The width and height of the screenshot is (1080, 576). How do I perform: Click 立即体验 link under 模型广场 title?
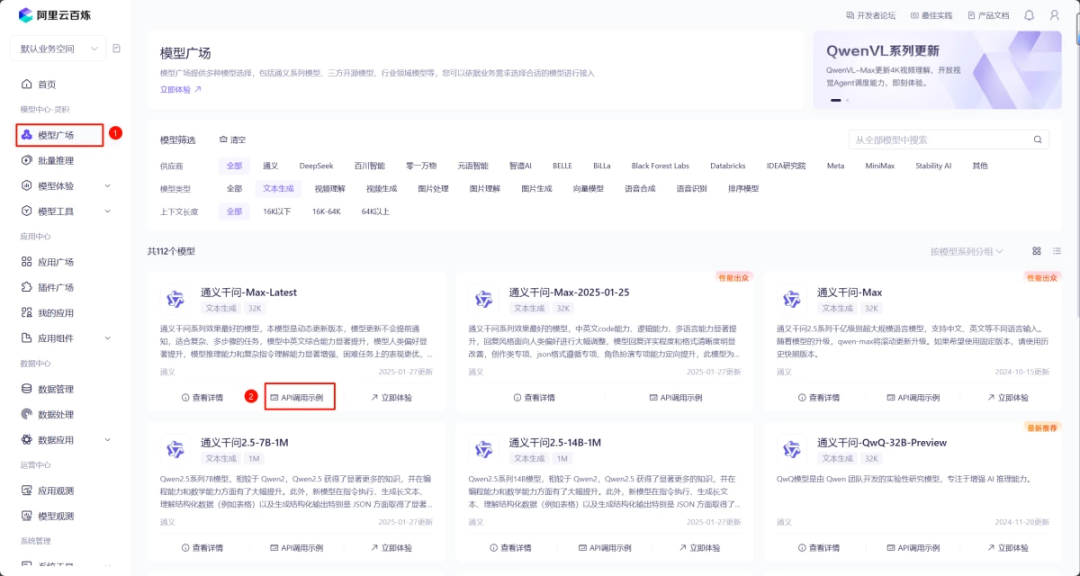(x=180, y=90)
